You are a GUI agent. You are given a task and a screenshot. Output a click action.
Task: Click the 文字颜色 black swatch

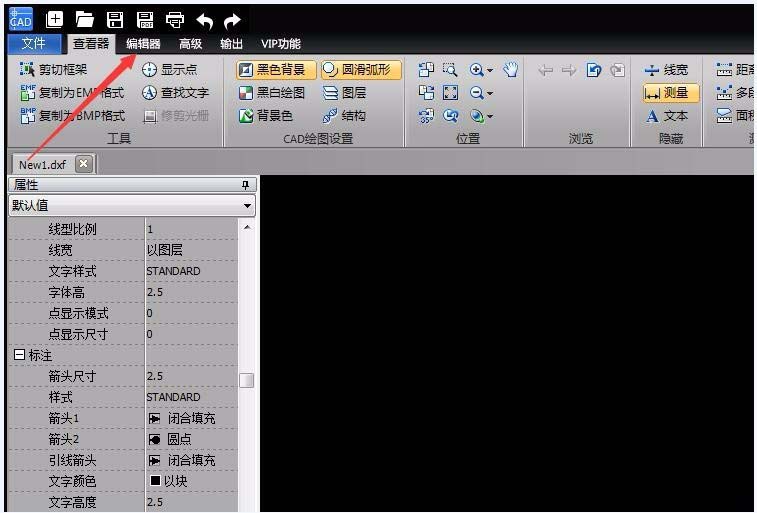coord(155,481)
